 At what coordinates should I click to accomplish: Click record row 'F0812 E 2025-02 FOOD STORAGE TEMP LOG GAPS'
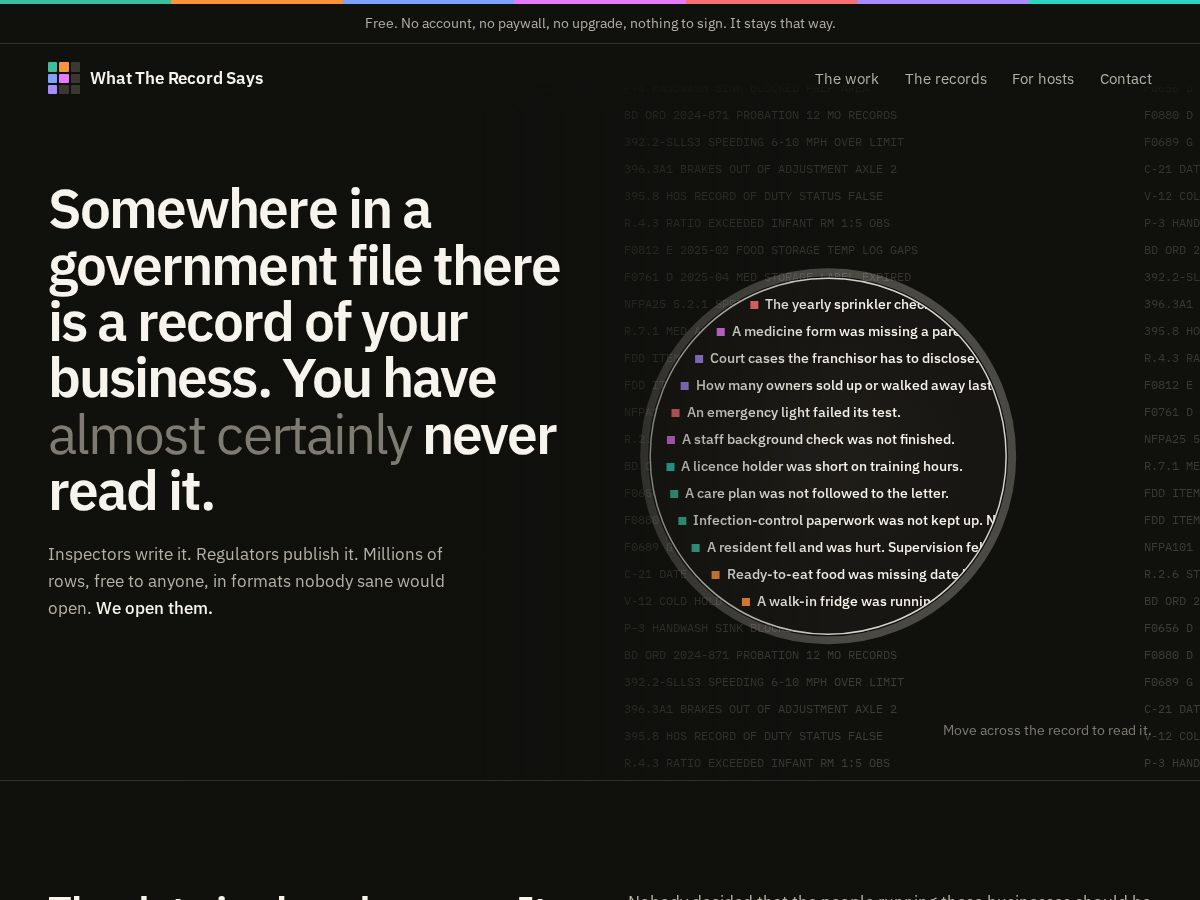[771, 250]
